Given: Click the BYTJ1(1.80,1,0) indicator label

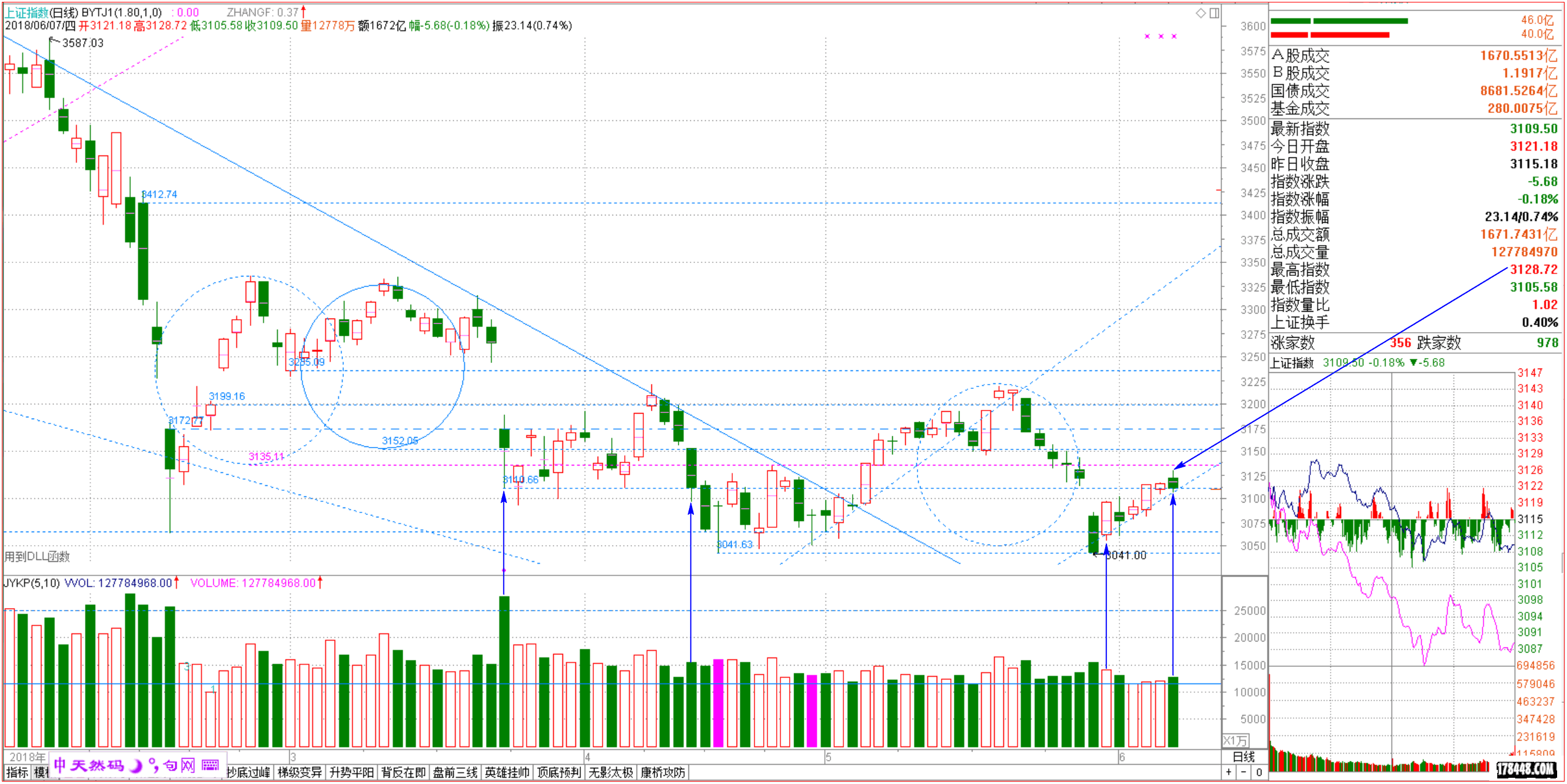Looking at the screenshot, I should [x=121, y=12].
